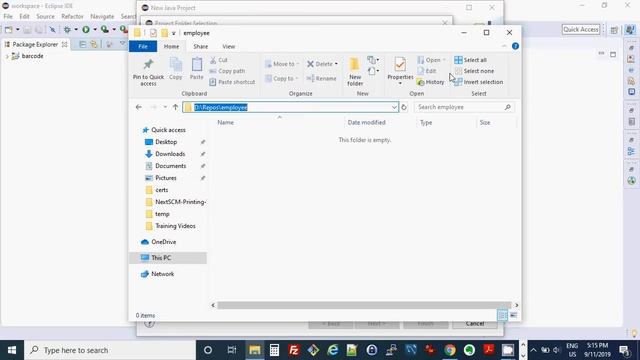Expand the Delete options arrow
Image resolution: width=640 pixels, height=360 pixels.
coord(336,64)
